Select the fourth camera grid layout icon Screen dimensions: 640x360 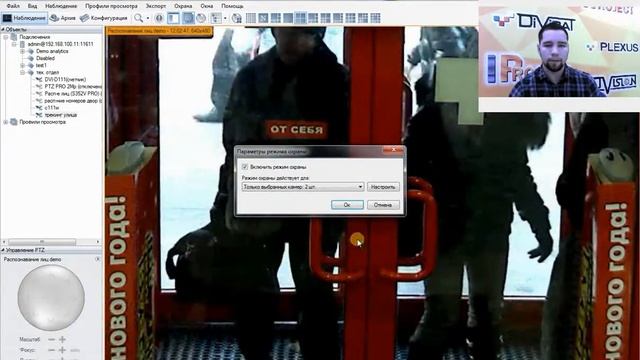(x=288, y=18)
